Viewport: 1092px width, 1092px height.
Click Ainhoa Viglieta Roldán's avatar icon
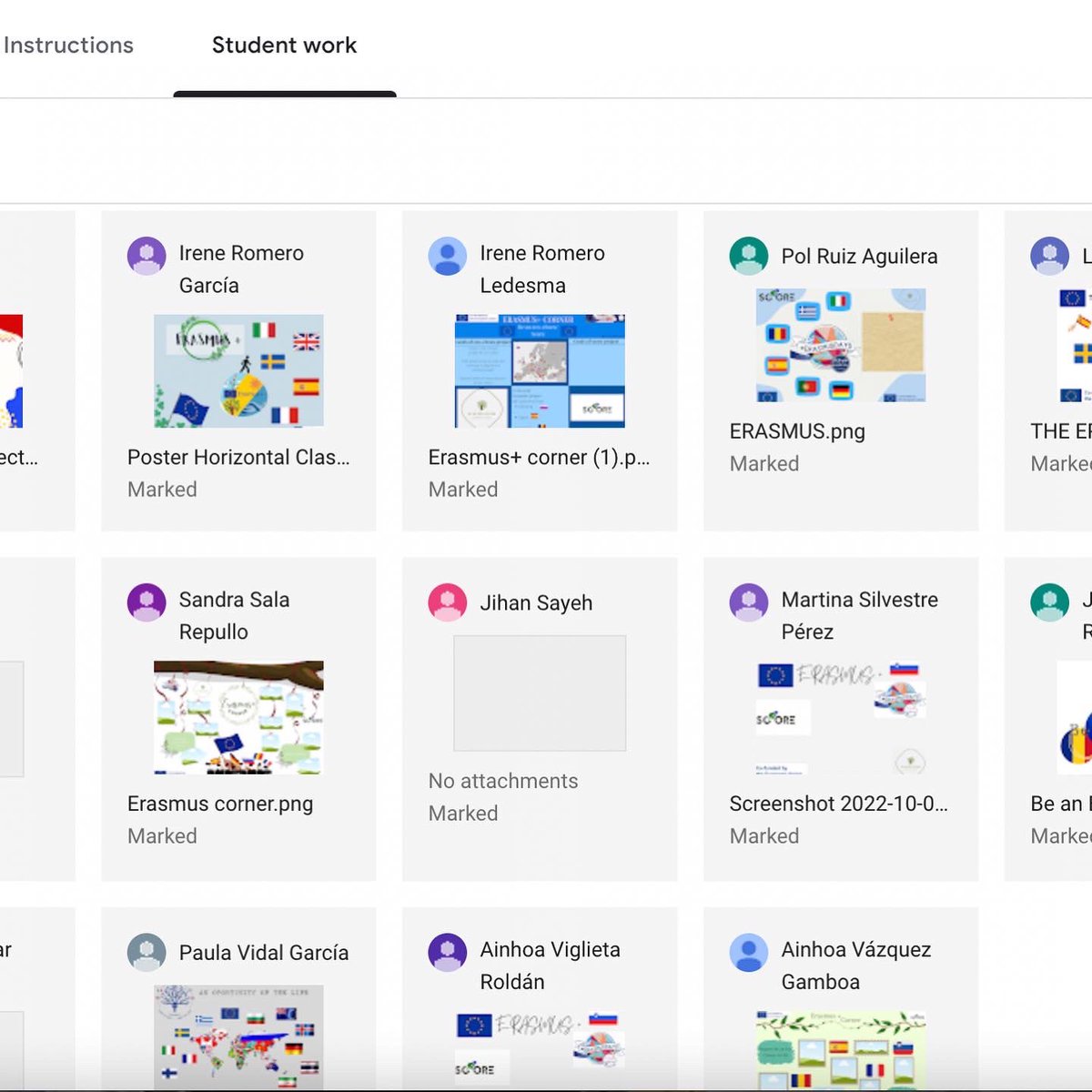pos(448,952)
